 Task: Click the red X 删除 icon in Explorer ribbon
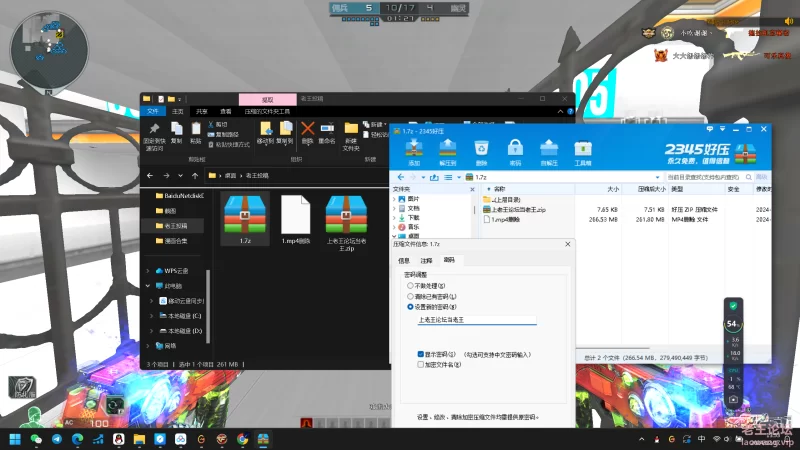pos(308,128)
